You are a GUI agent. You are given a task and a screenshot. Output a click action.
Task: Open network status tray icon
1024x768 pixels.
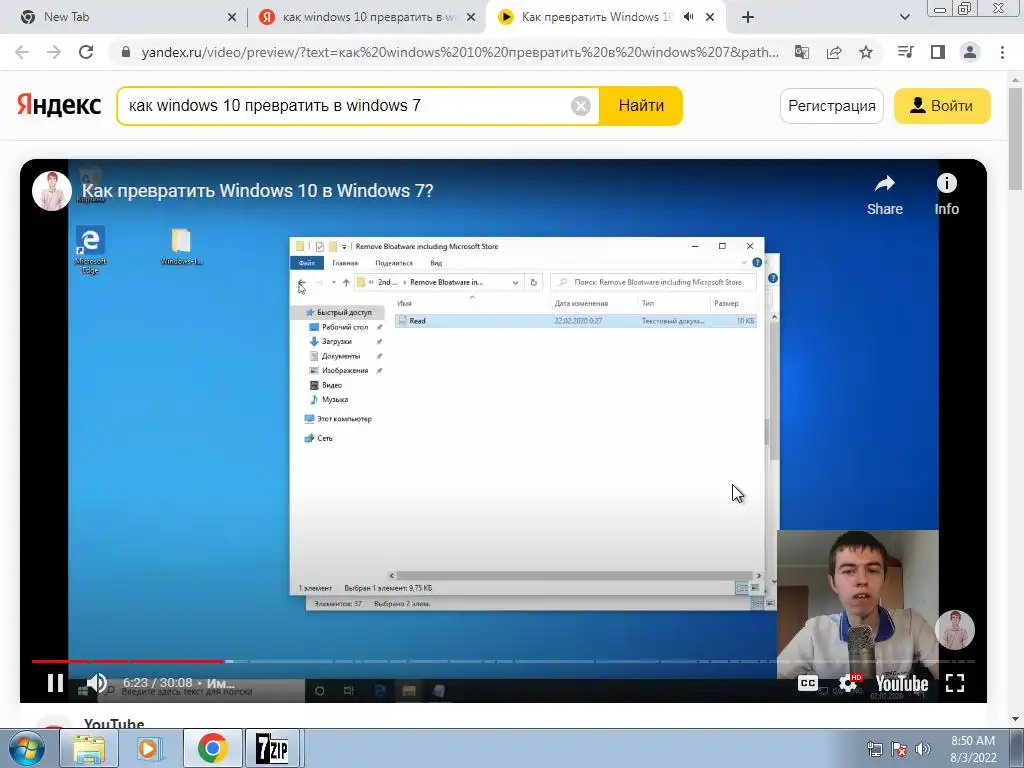(x=874, y=749)
